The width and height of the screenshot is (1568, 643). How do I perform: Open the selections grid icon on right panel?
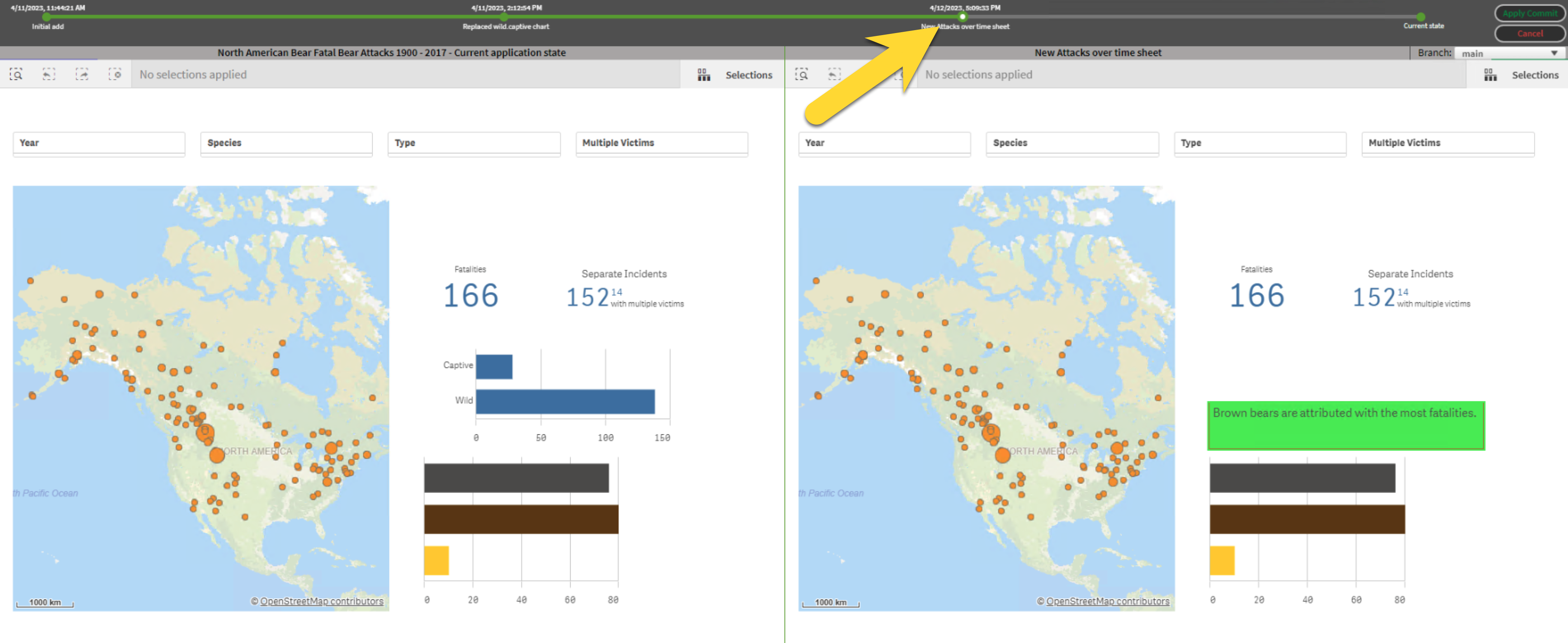(x=1490, y=74)
